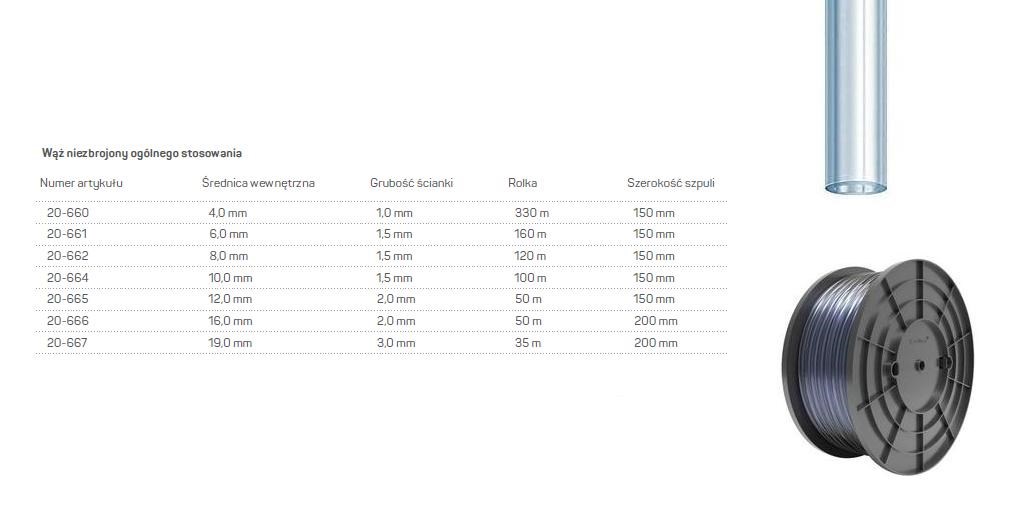Click the Grubość ścianki column header
This screenshot has width=1028, height=515.
coord(411,183)
